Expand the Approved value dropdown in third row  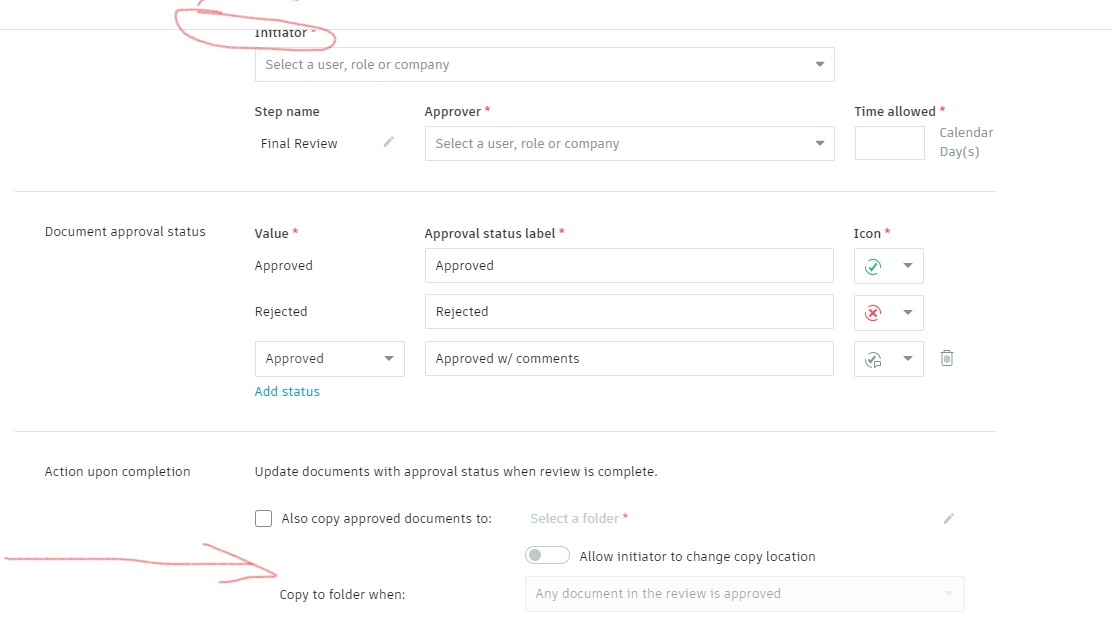[x=388, y=359]
